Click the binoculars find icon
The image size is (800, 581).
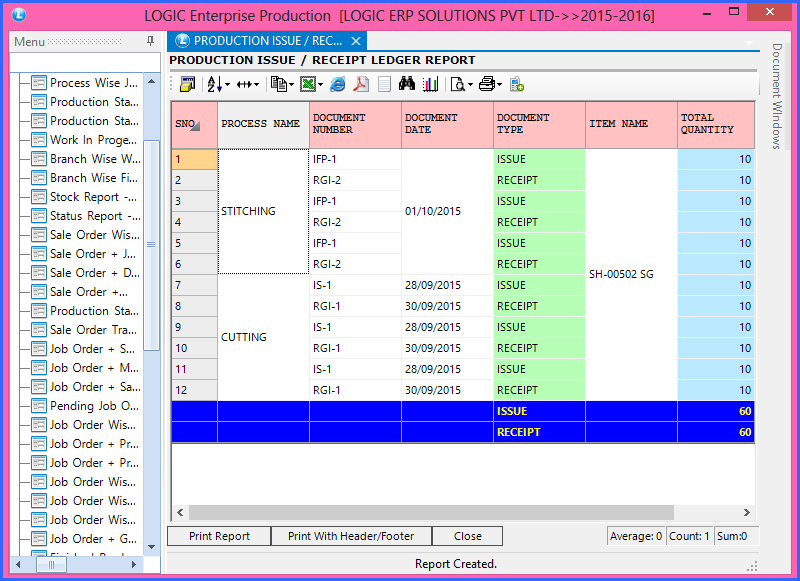[x=407, y=84]
